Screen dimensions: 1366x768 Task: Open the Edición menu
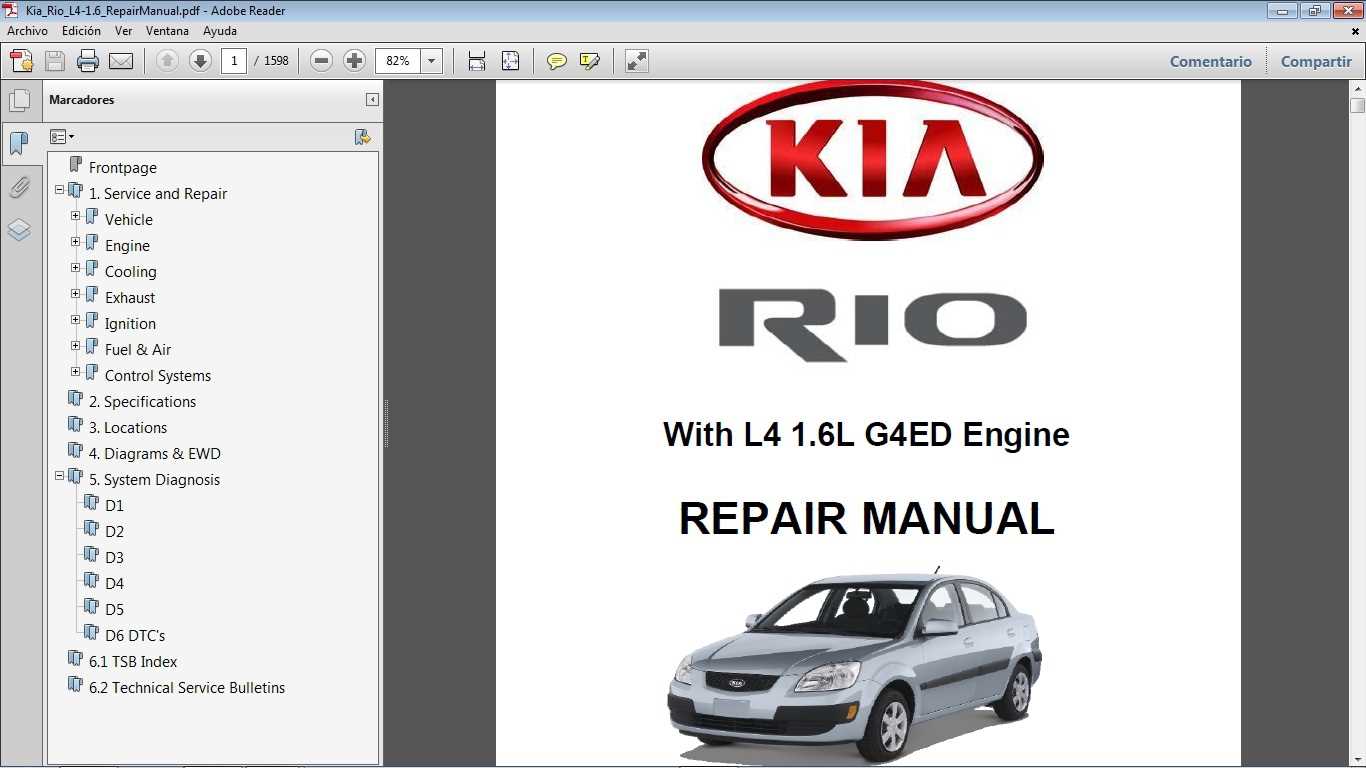(x=81, y=31)
